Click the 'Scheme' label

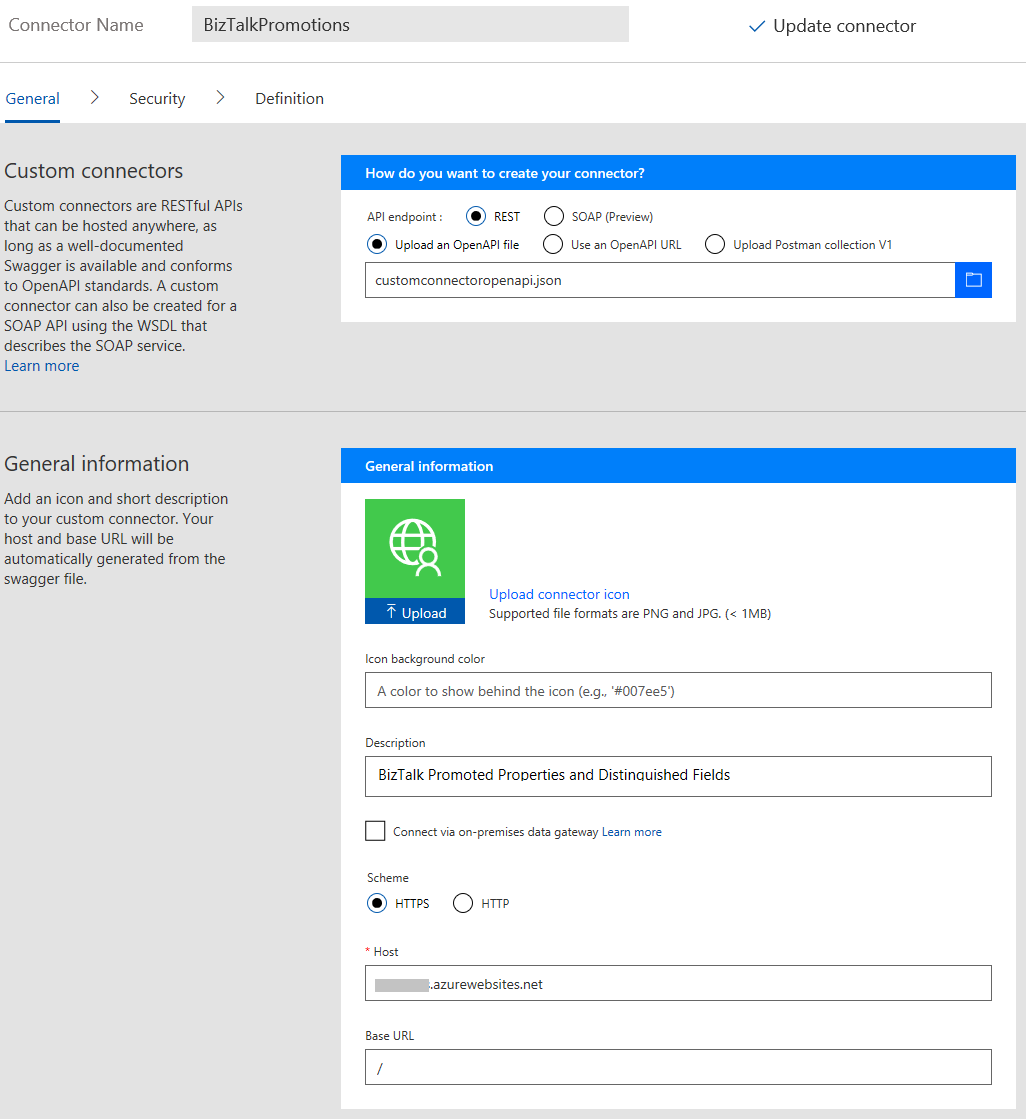388,878
